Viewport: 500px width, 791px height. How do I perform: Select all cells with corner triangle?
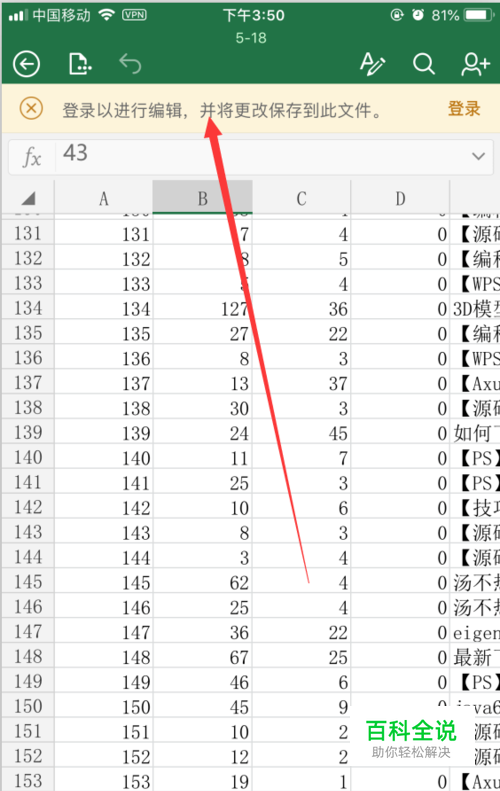28,198
